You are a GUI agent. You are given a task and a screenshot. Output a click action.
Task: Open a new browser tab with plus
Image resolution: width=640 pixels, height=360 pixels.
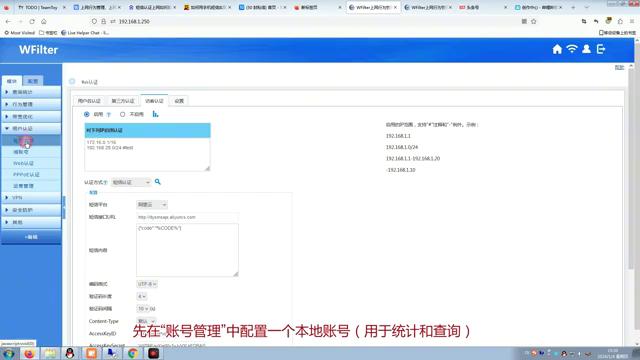(x=573, y=7)
